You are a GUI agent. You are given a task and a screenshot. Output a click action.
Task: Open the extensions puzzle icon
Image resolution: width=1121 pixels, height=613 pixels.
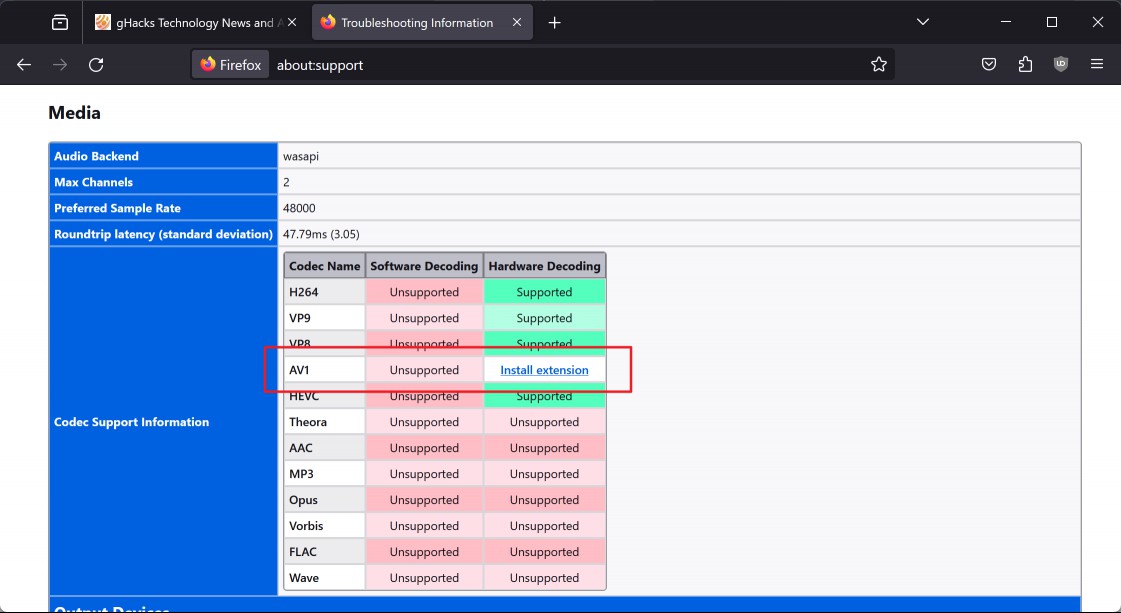point(1024,64)
